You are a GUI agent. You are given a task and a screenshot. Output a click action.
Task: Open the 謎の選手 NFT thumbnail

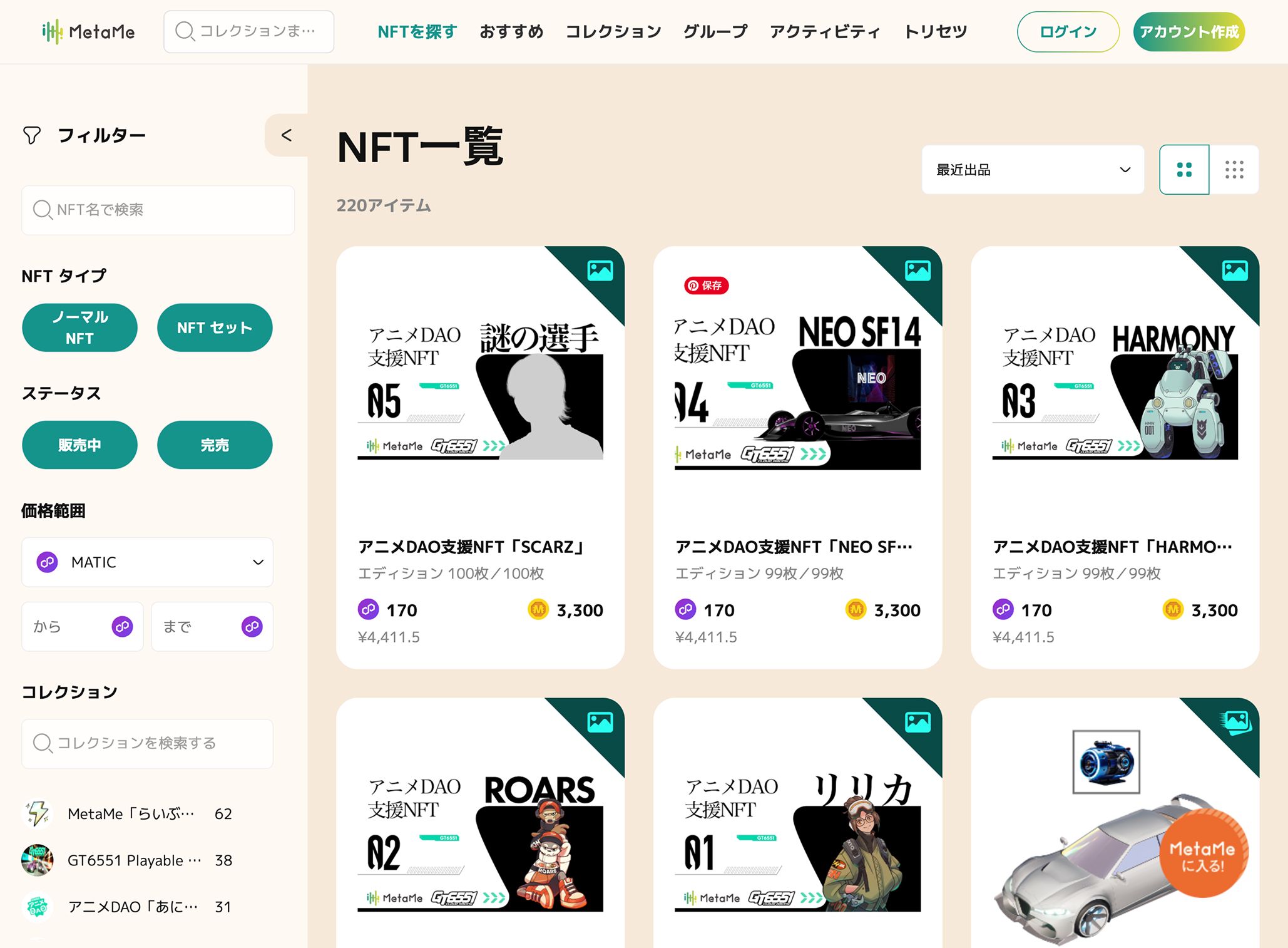(x=481, y=391)
